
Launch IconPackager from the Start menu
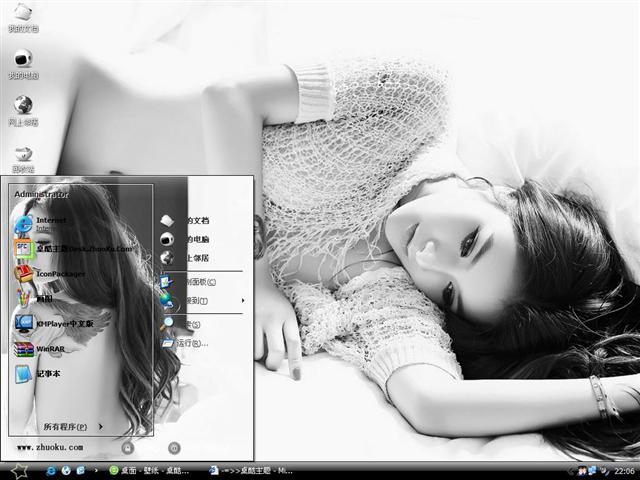tap(50, 273)
